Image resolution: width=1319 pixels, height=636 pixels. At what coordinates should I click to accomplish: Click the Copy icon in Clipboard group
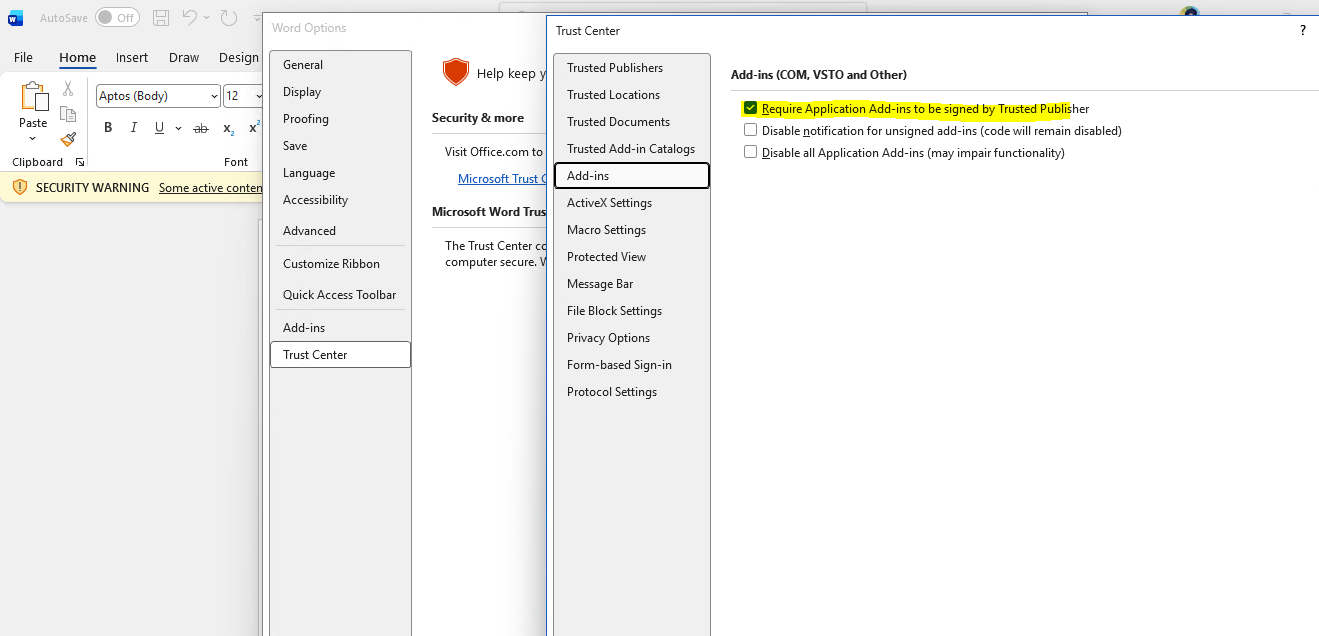click(x=67, y=114)
